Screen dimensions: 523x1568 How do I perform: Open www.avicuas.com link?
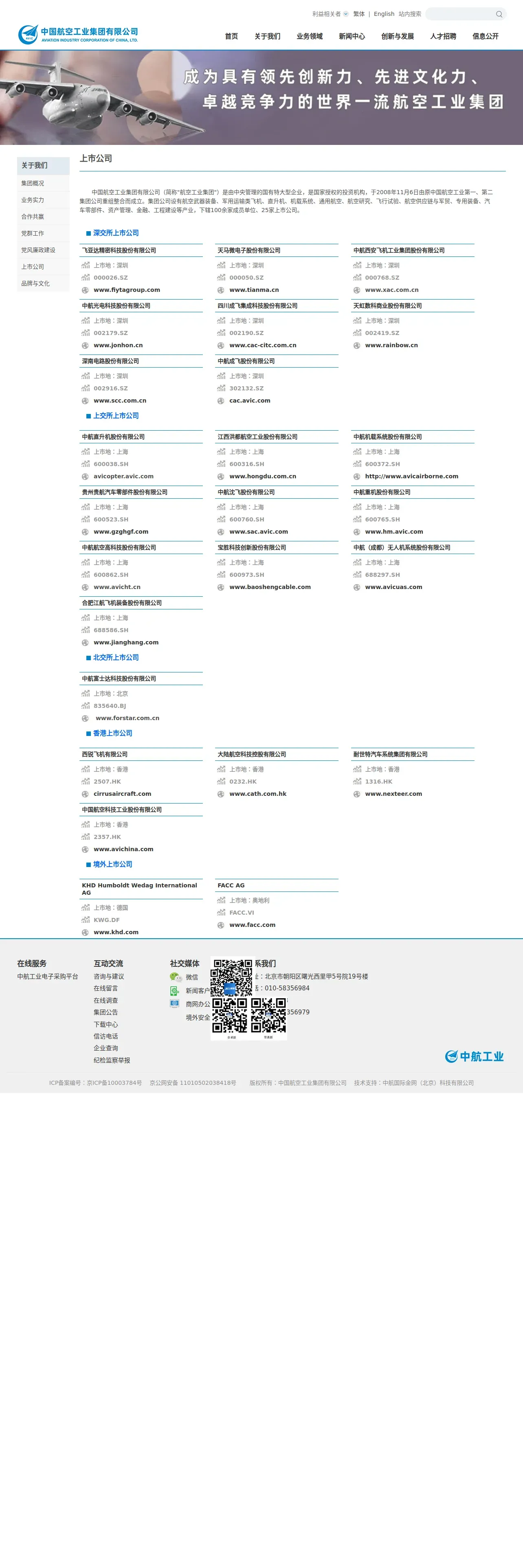coord(393,587)
